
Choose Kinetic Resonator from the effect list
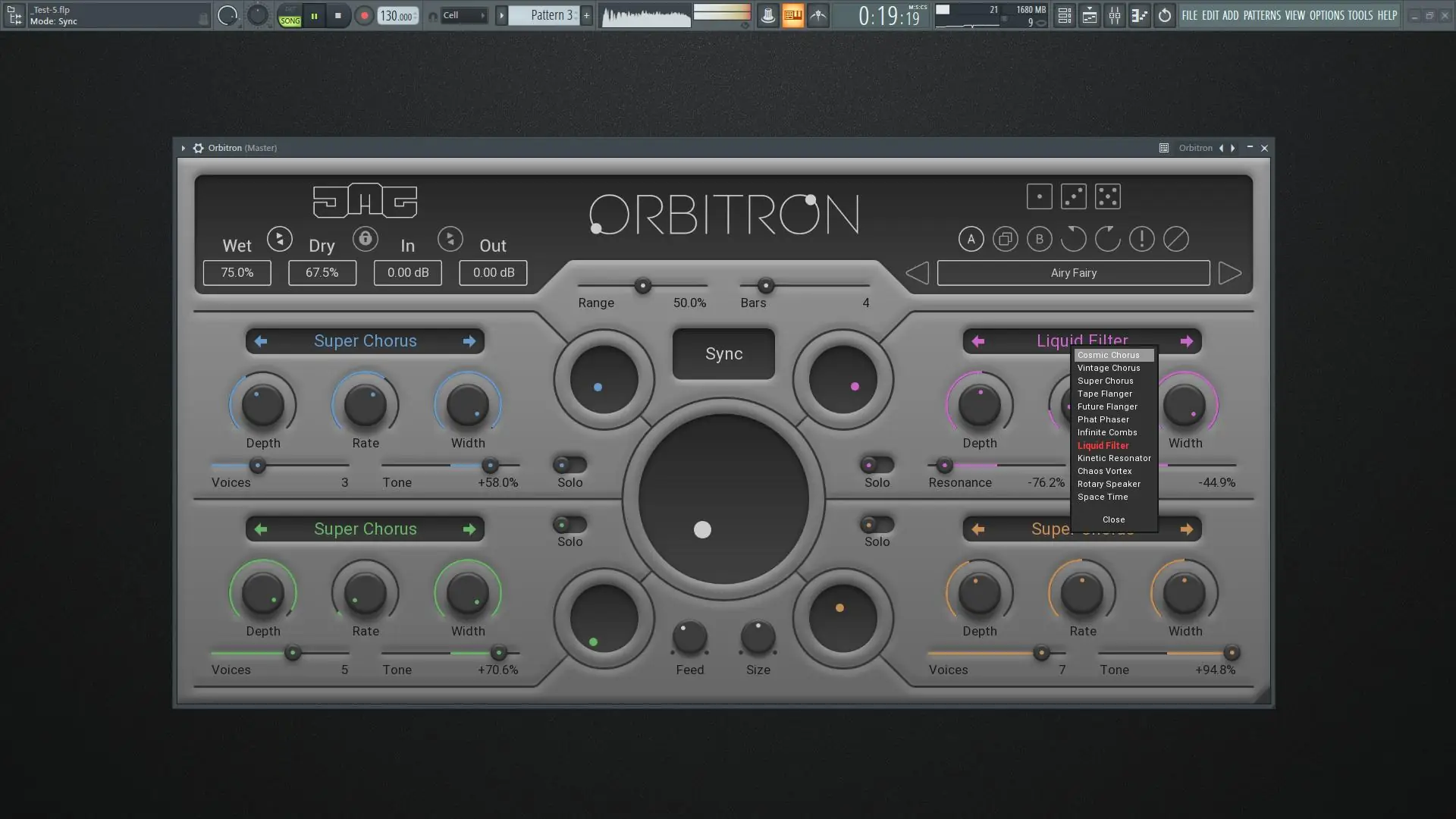pyautogui.click(x=1113, y=458)
